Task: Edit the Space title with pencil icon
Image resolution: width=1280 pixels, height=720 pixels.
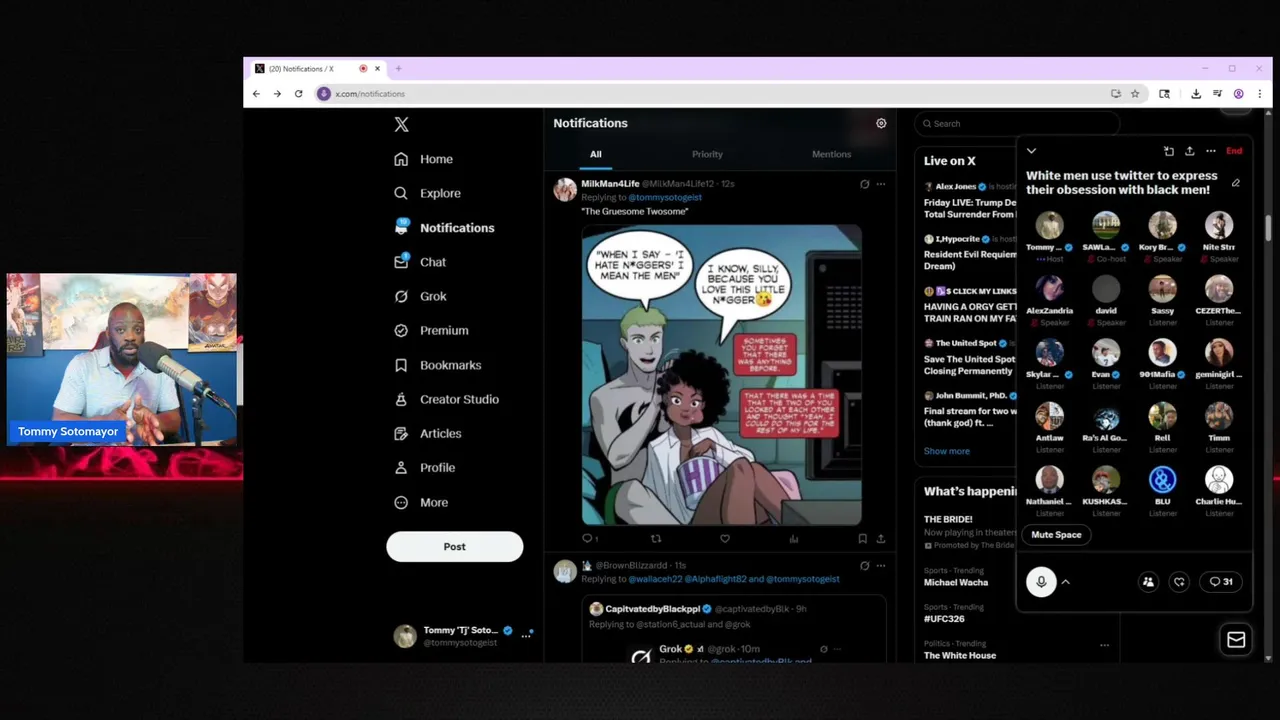Action: pyautogui.click(x=1236, y=183)
